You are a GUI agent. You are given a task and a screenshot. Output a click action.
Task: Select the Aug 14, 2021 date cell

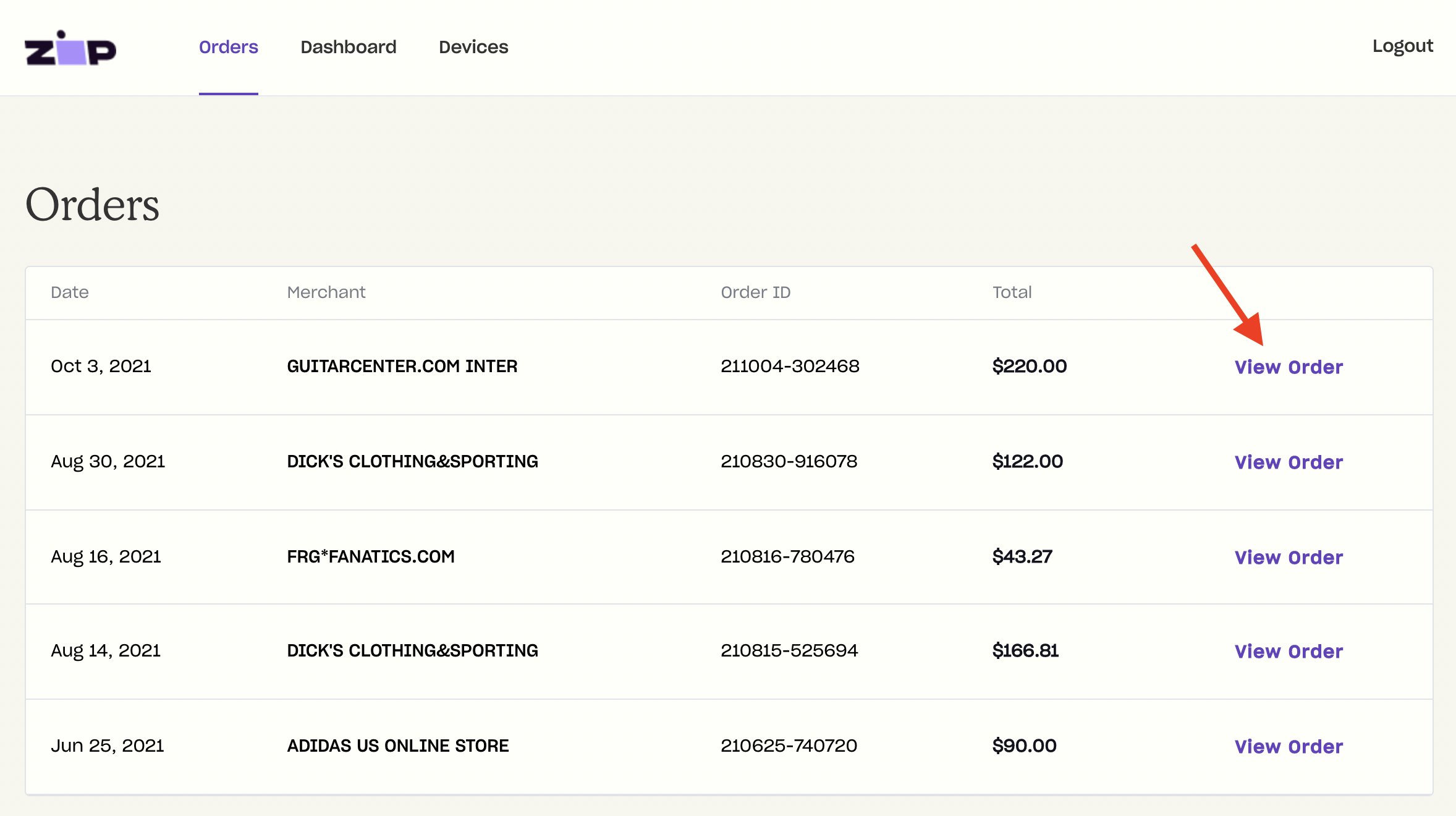[106, 651]
